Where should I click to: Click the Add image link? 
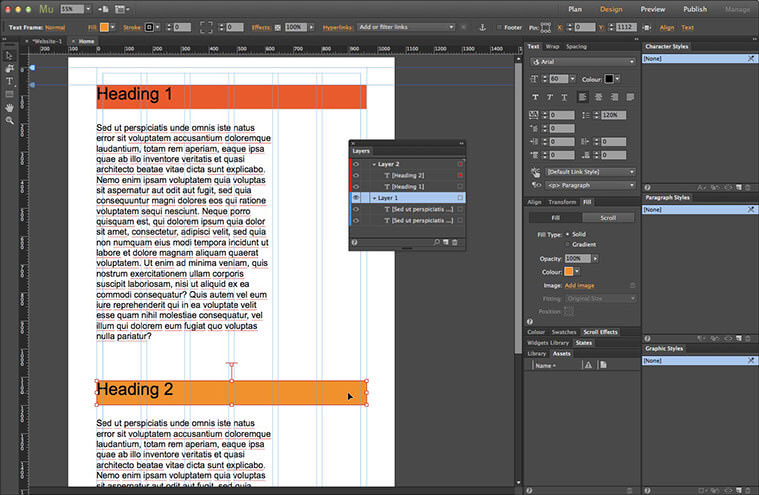(x=582, y=285)
